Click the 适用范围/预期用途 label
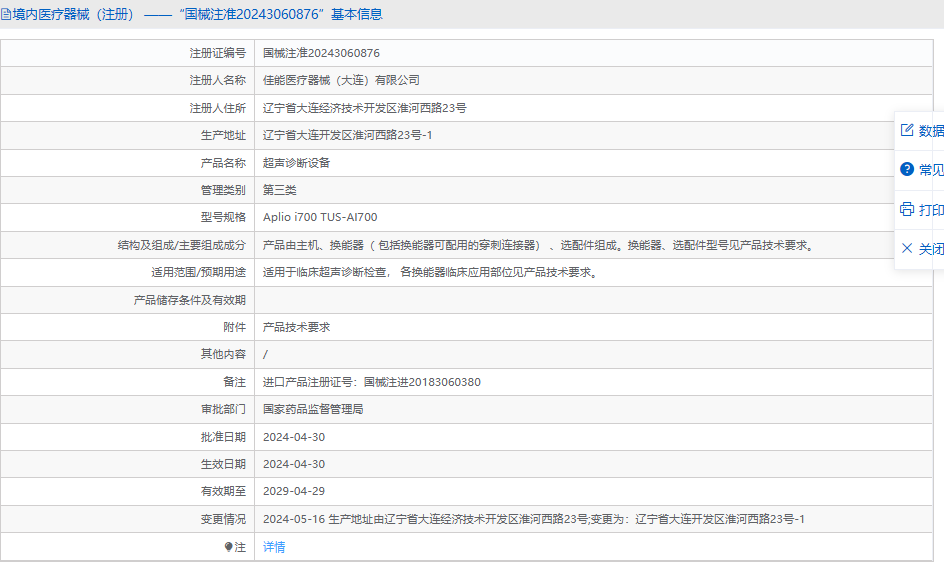The width and height of the screenshot is (944, 570). click(x=198, y=272)
